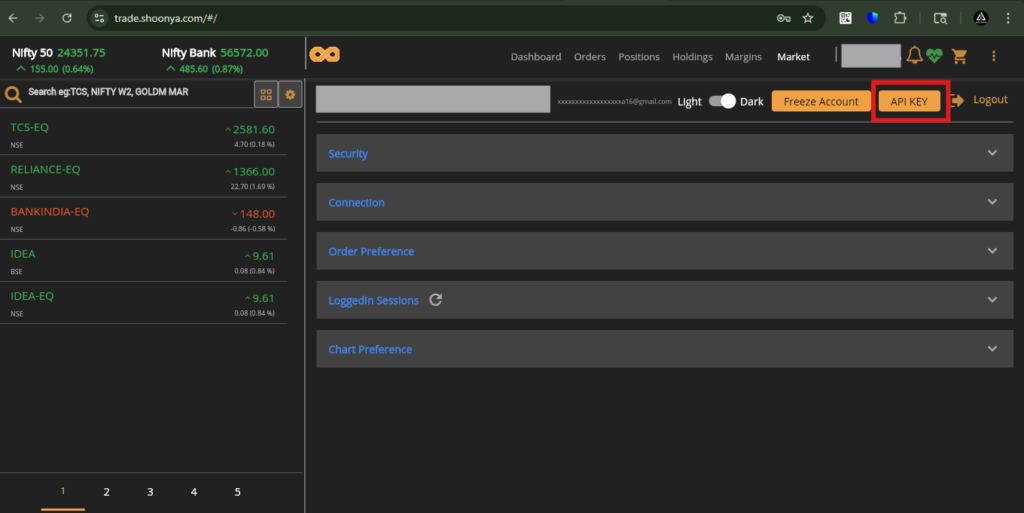Viewport: 1024px width, 513px height.
Task: Open the shopping cart icon
Action: pyautogui.click(x=960, y=56)
